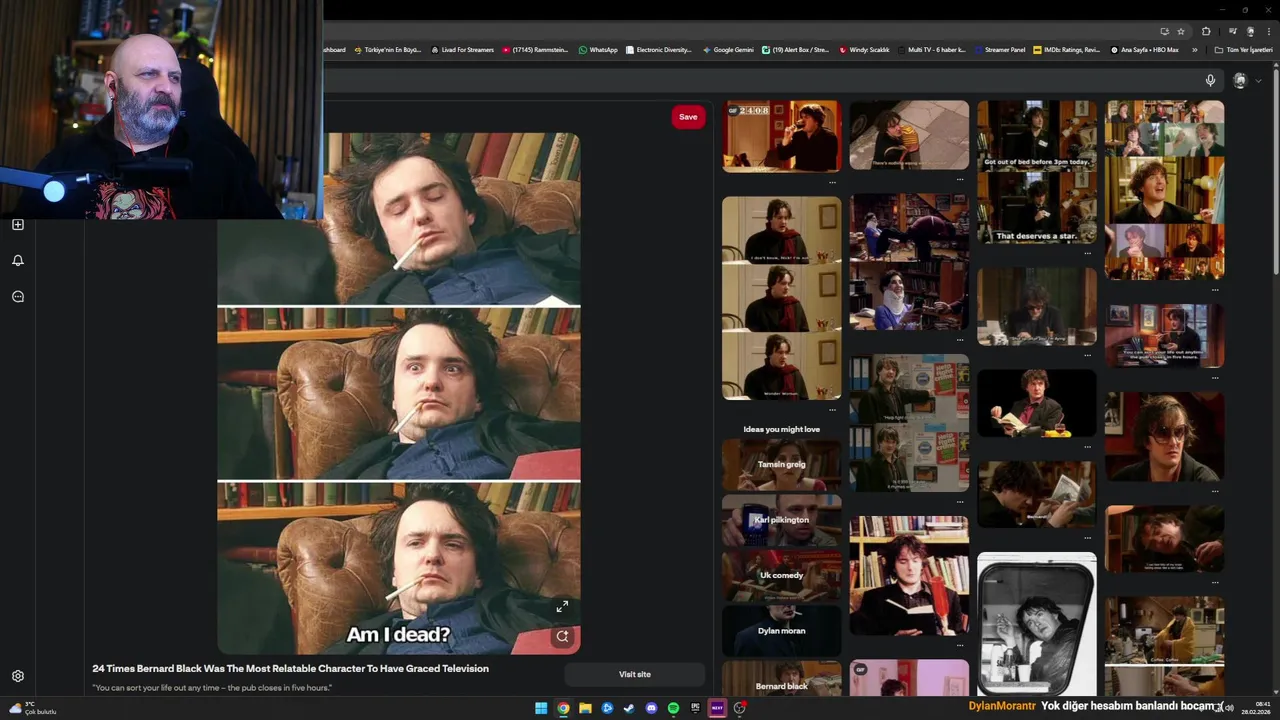Open the IMDb Ratings bookmark
1280x720 pixels.
point(1066,50)
